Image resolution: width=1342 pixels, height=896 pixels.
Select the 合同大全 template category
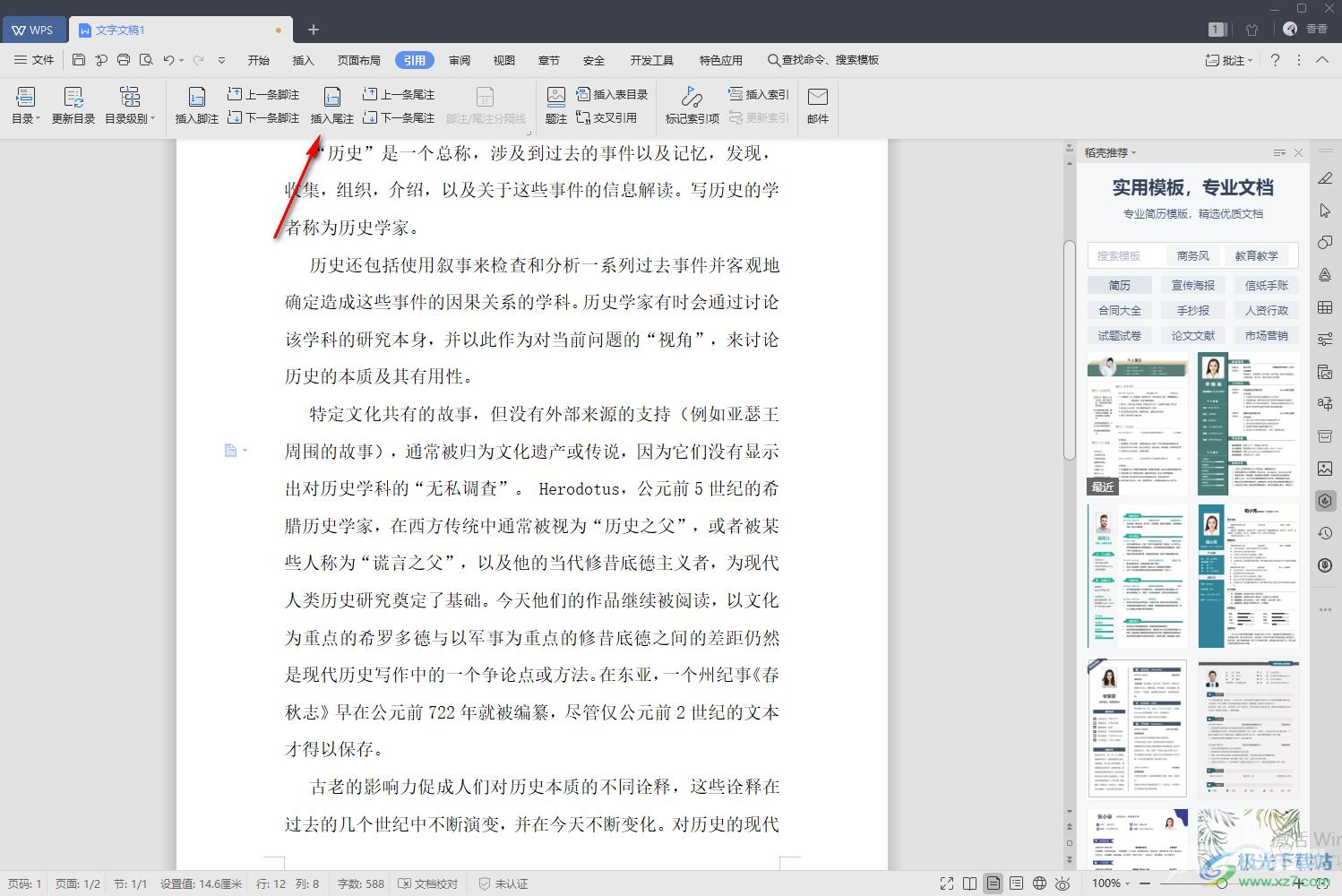pyautogui.click(x=1120, y=310)
